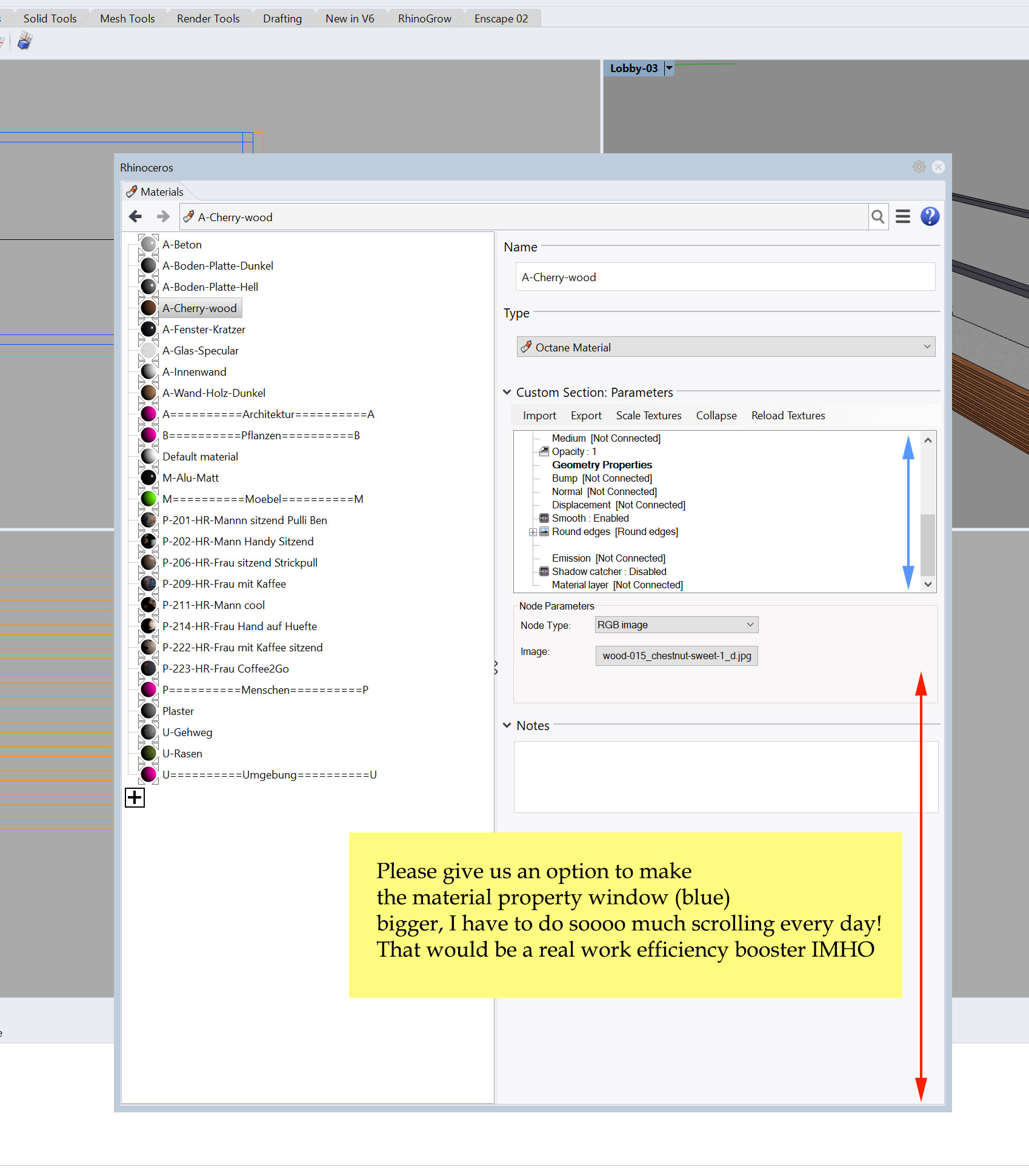
Task: Open the blue help question mark
Action: pos(930,216)
